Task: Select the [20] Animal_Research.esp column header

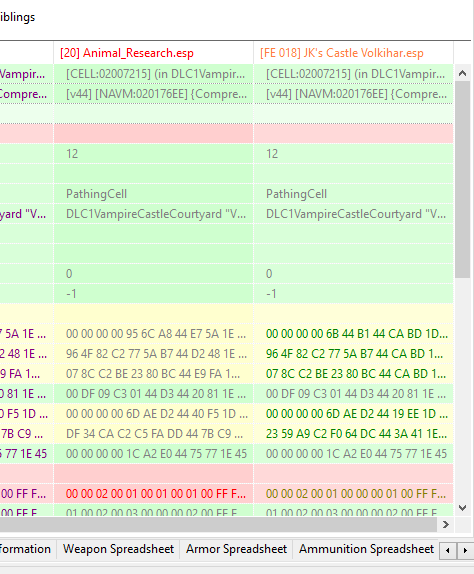Action: pos(153,53)
